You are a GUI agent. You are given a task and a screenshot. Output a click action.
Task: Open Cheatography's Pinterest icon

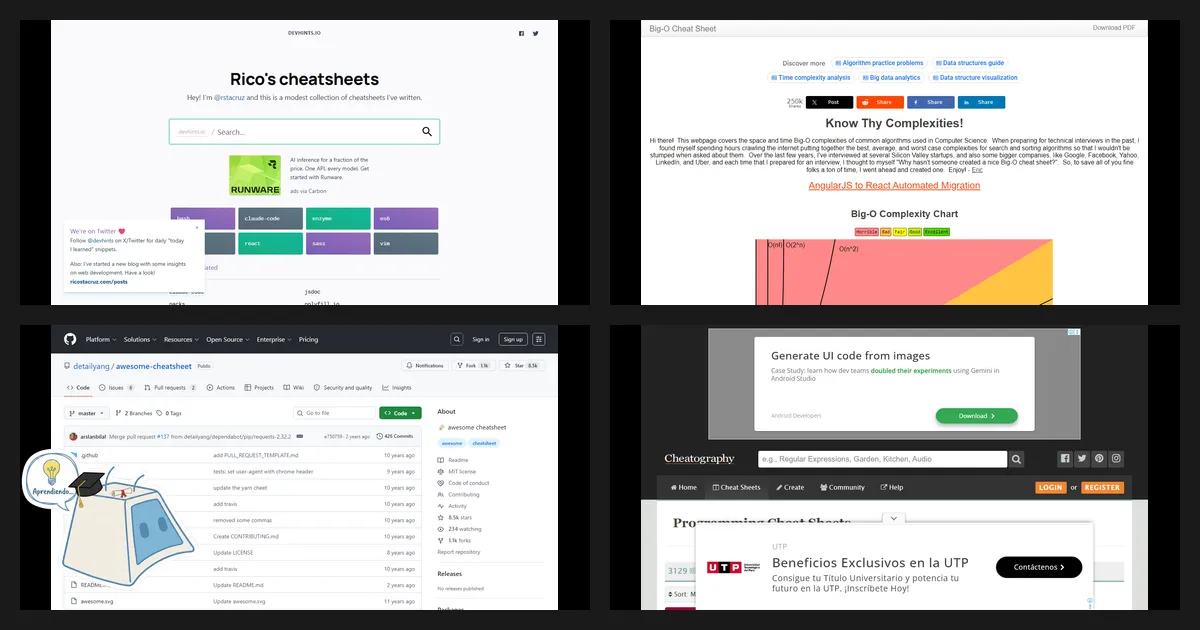point(1099,459)
